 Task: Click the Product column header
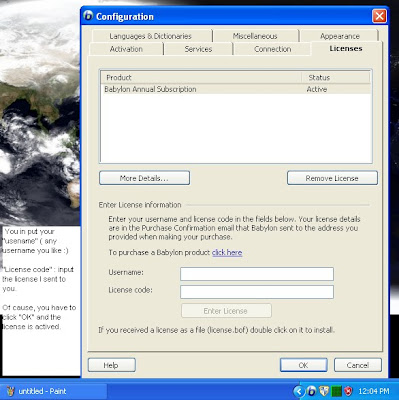point(201,78)
